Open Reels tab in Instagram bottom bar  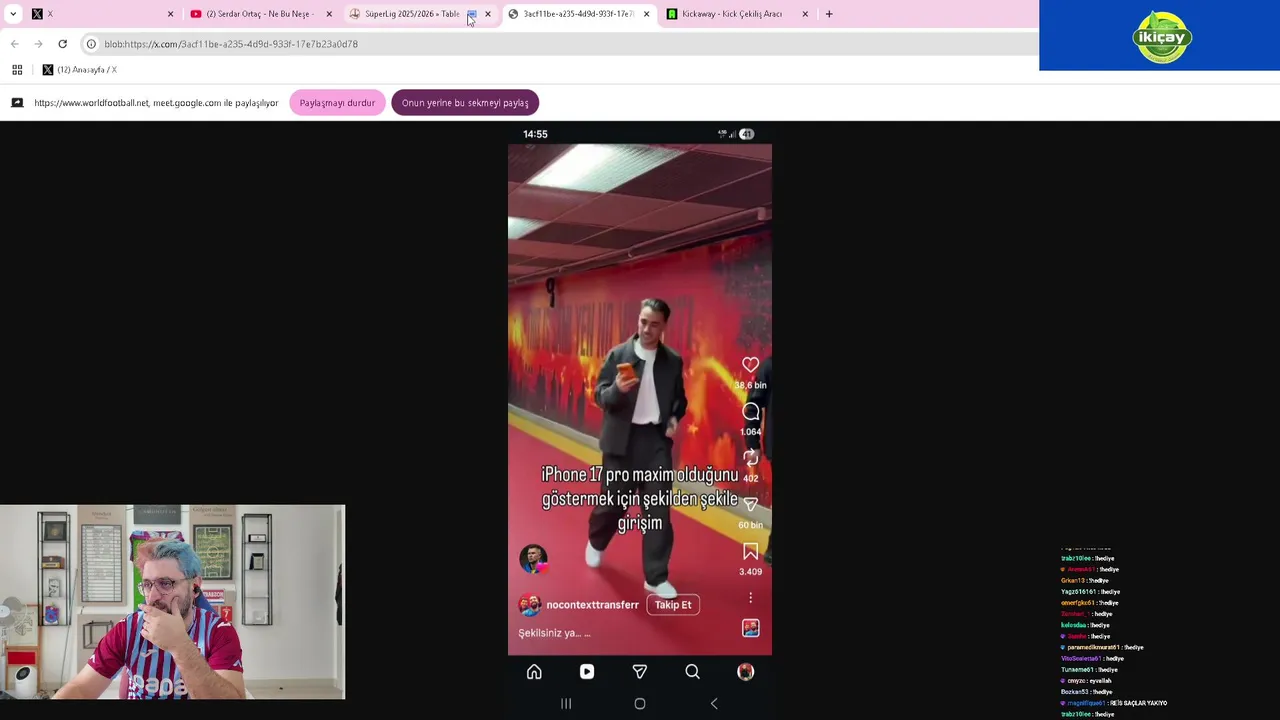pos(587,672)
